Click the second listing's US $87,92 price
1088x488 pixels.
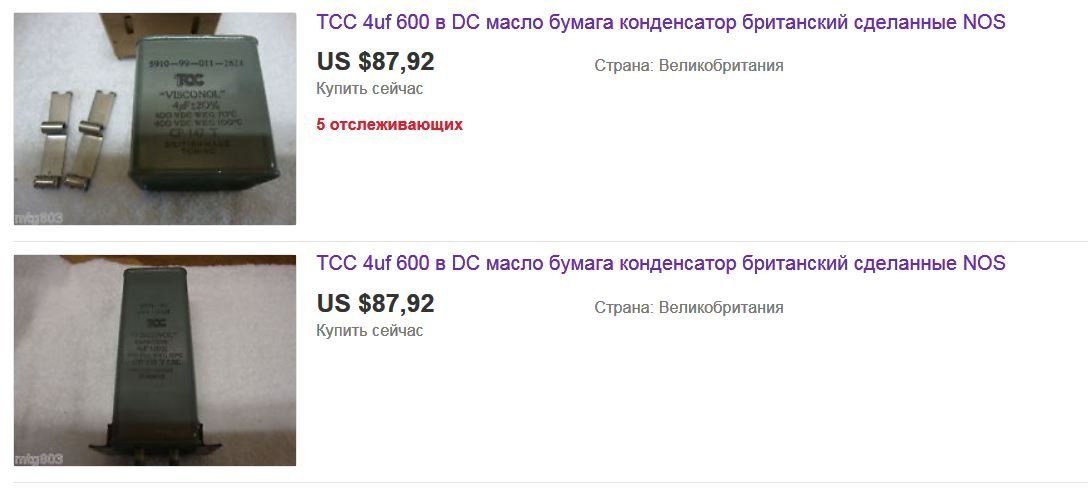click(x=375, y=303)
